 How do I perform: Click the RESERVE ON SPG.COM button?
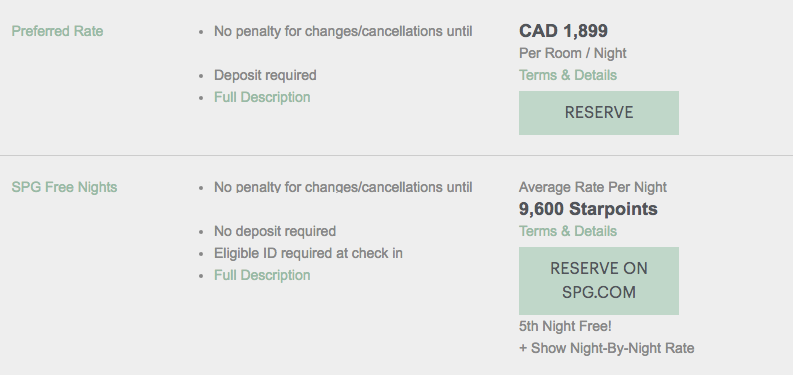(x=599, y=281)
